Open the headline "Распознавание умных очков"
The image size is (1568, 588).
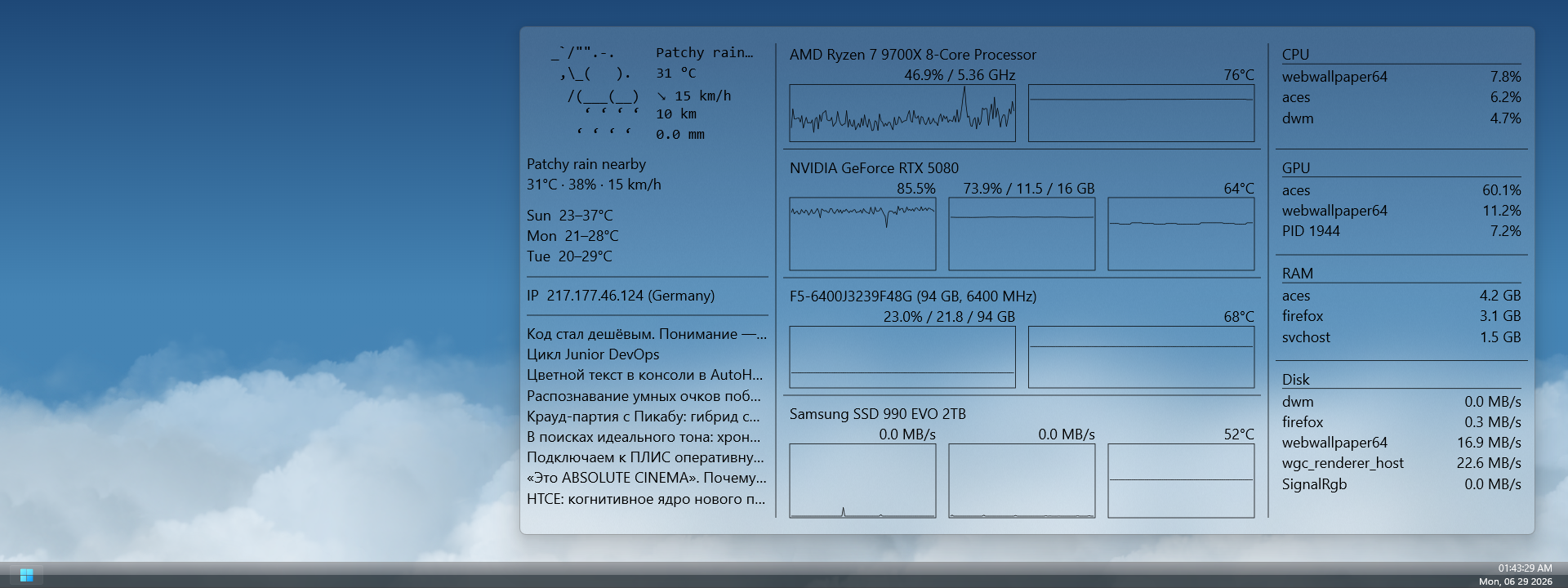(x=644, y=396)
